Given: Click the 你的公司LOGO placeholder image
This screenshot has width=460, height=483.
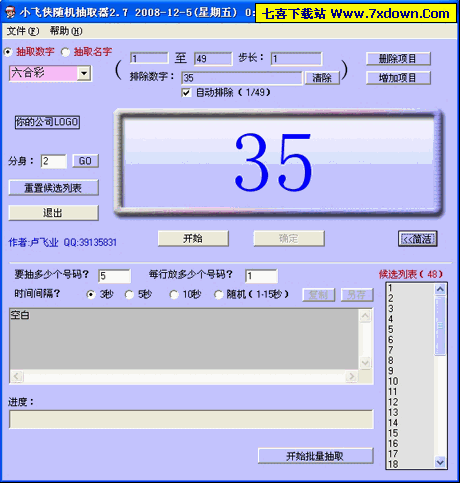Looking at the screenshot, I should pos(47,122).
